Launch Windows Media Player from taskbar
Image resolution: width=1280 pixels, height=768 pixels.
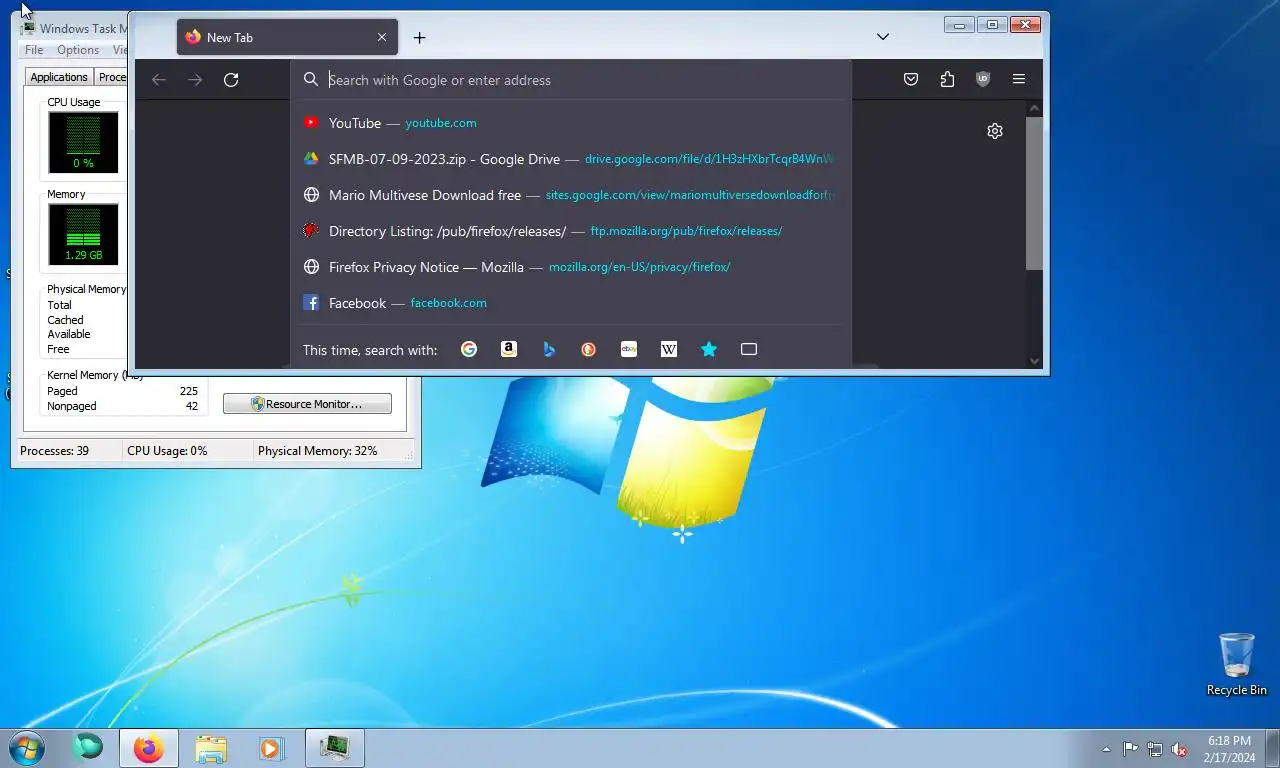[272, 748]
